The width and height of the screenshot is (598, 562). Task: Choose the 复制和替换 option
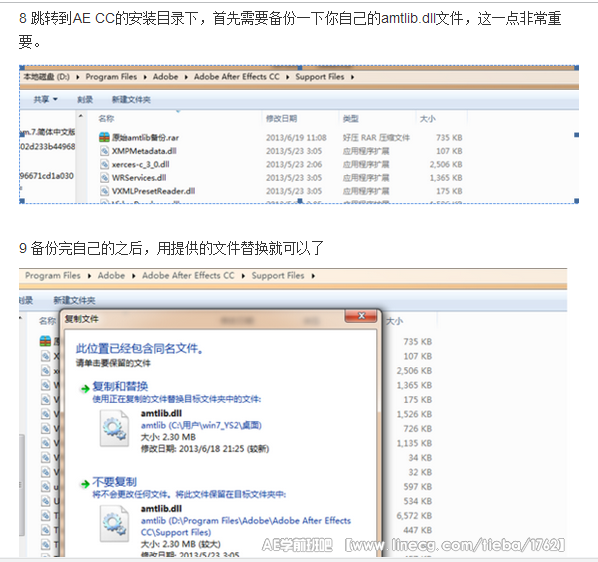coord(120,386)
